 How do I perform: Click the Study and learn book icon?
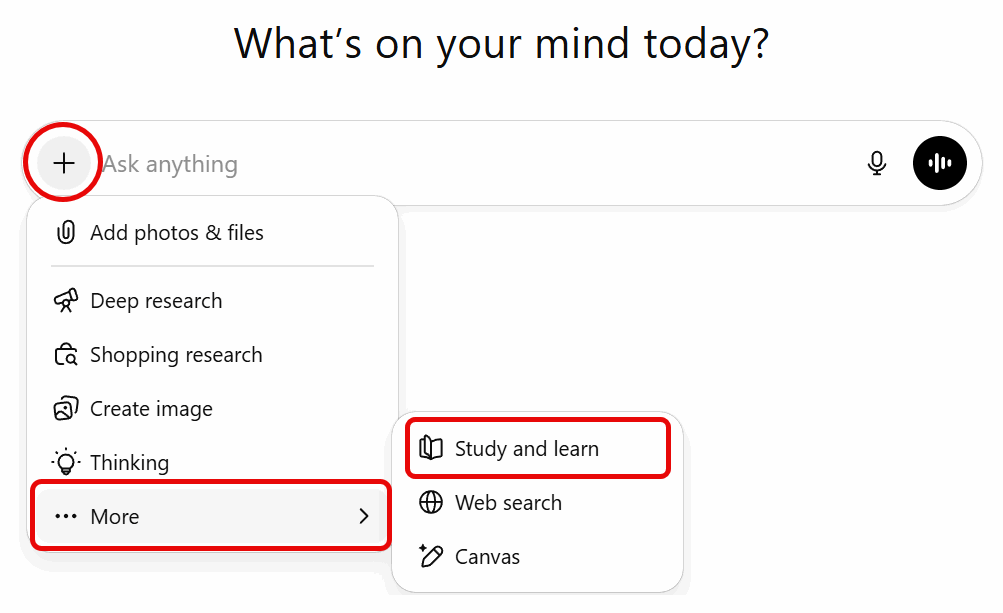tap(431, 449)
